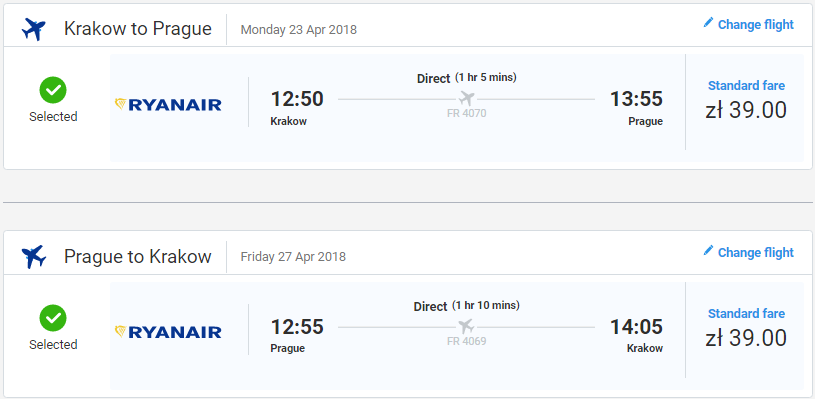Click the Ryanair logo on flight FR 4070
This screenshot has width=815, height=399.
(x=168, y=105)
